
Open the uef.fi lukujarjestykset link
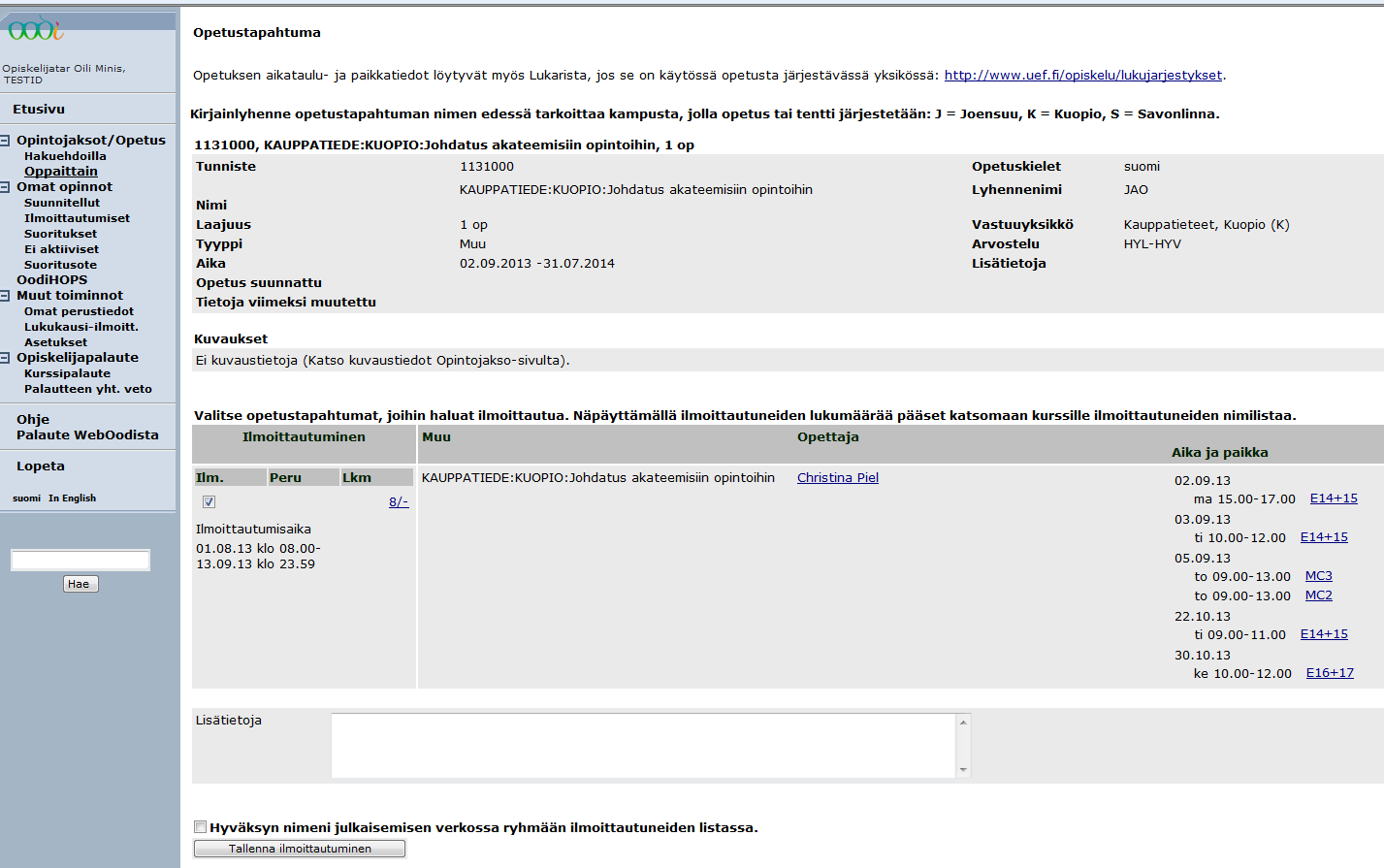[1083, 76]
